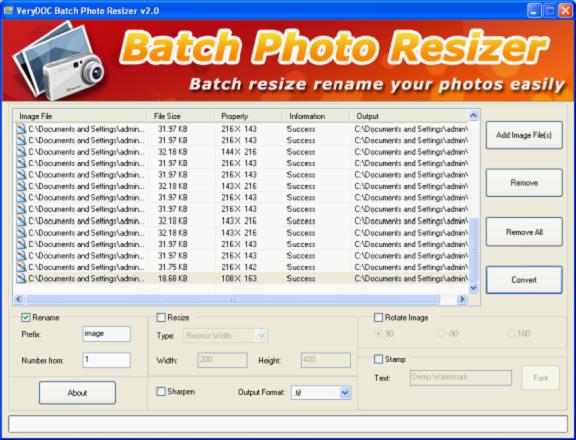Tick the Sharpen checkbox

(x=161, y=392)
